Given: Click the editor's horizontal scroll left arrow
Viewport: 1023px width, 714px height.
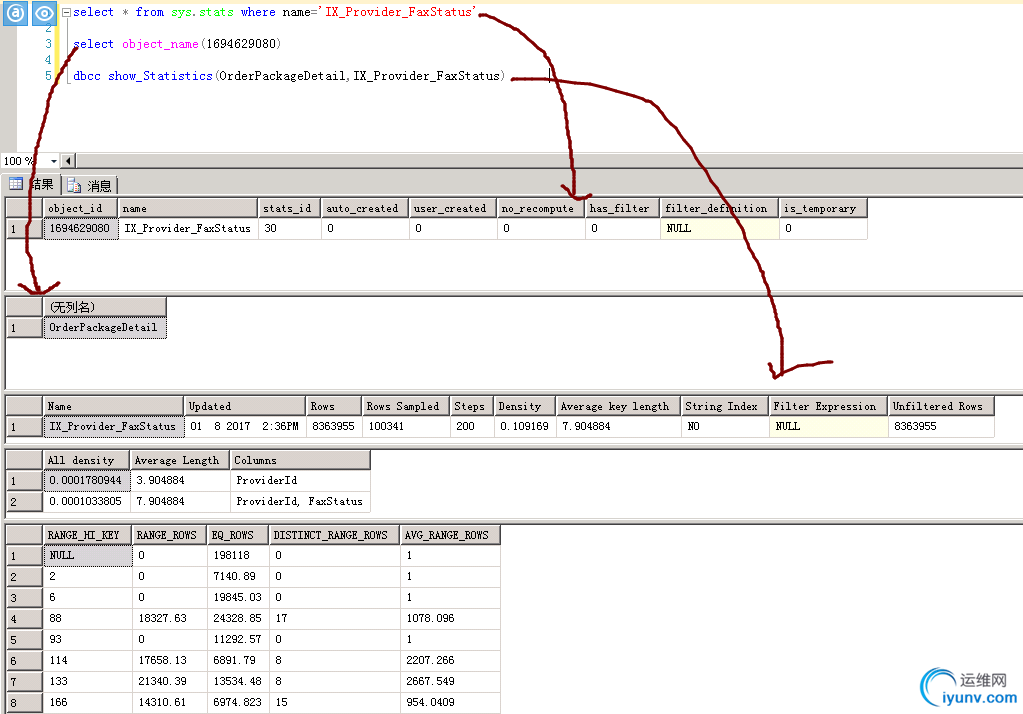Looking at the screenshot, I should click(69, 161).
